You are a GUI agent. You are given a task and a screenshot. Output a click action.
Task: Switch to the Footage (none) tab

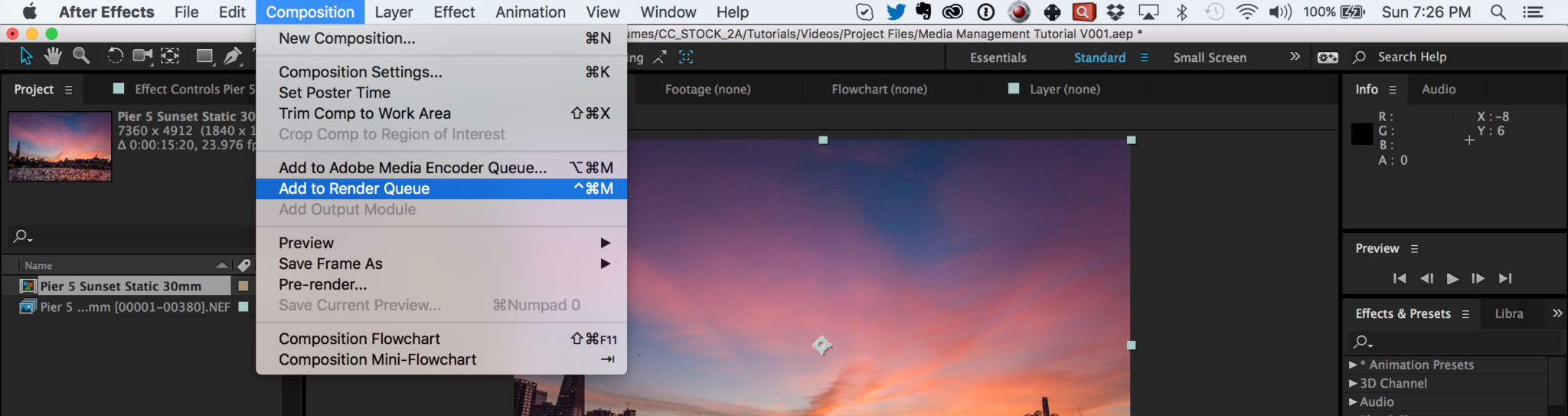pos(707,90)
